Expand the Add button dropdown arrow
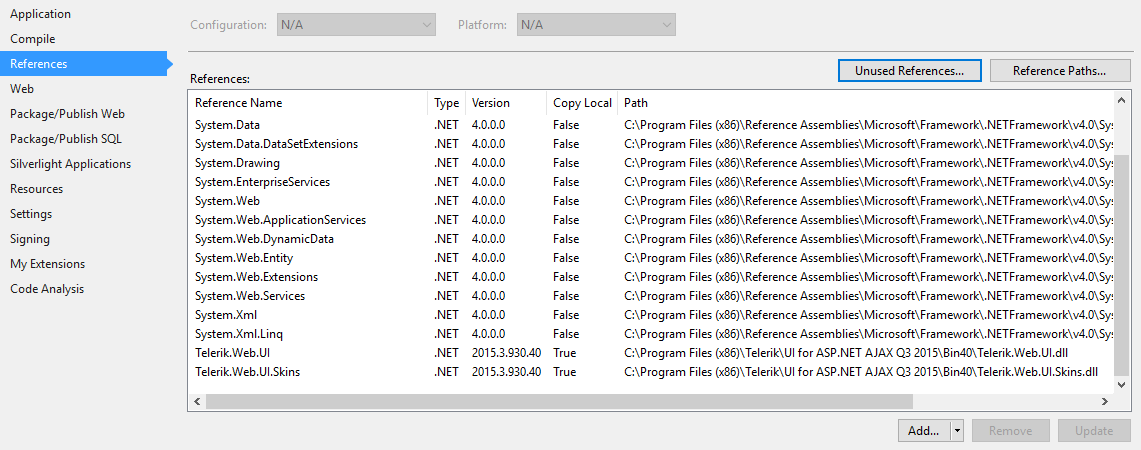Image resolution: width=1141 pixels, height=450 pixels. (957, 431)
